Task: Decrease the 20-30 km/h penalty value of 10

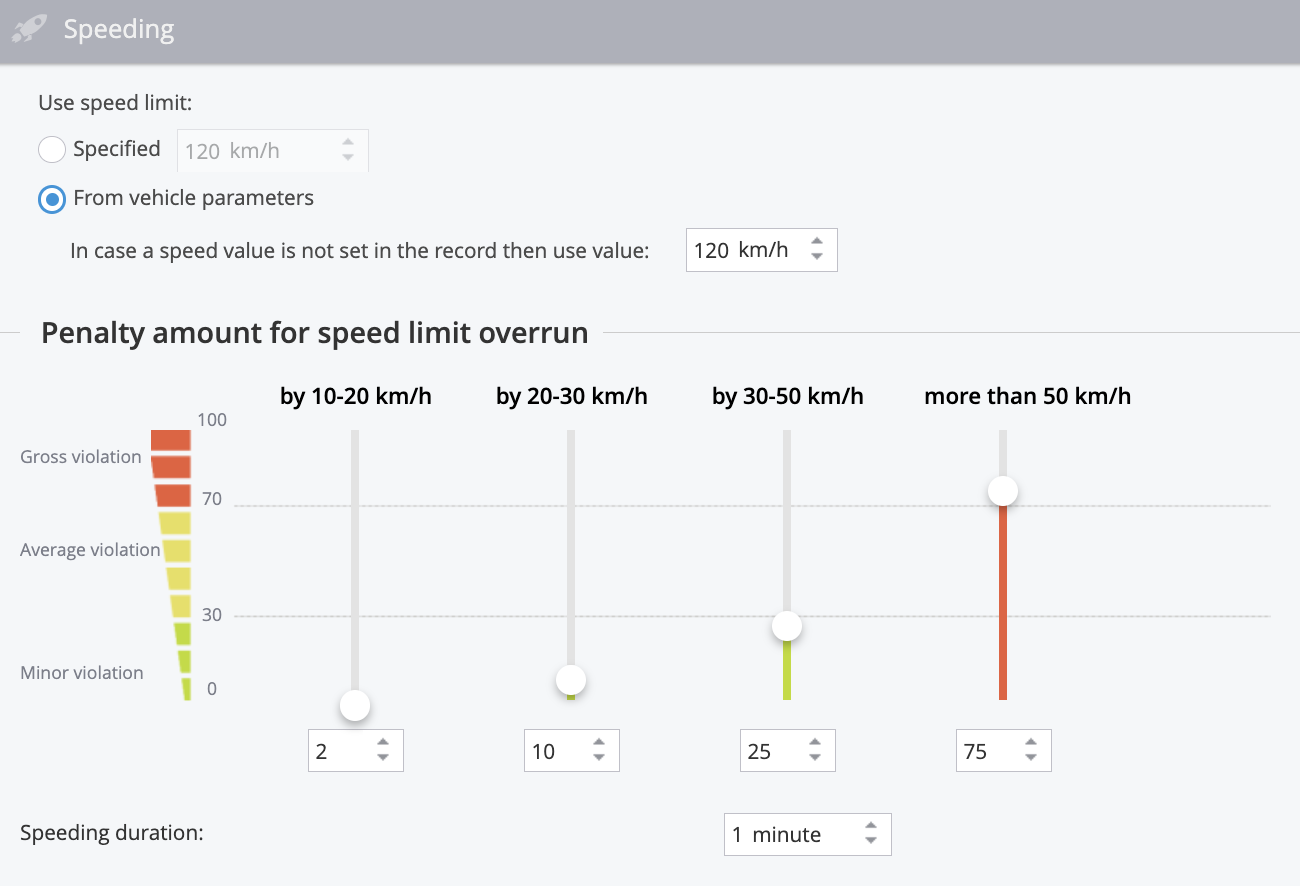Action: click(599, 757)
